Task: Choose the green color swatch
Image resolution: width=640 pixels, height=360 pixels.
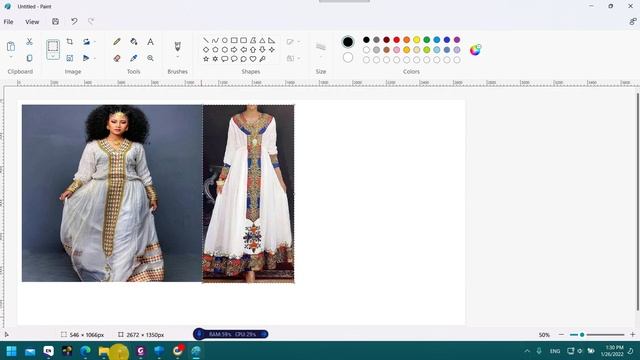Action: (427, 40)
